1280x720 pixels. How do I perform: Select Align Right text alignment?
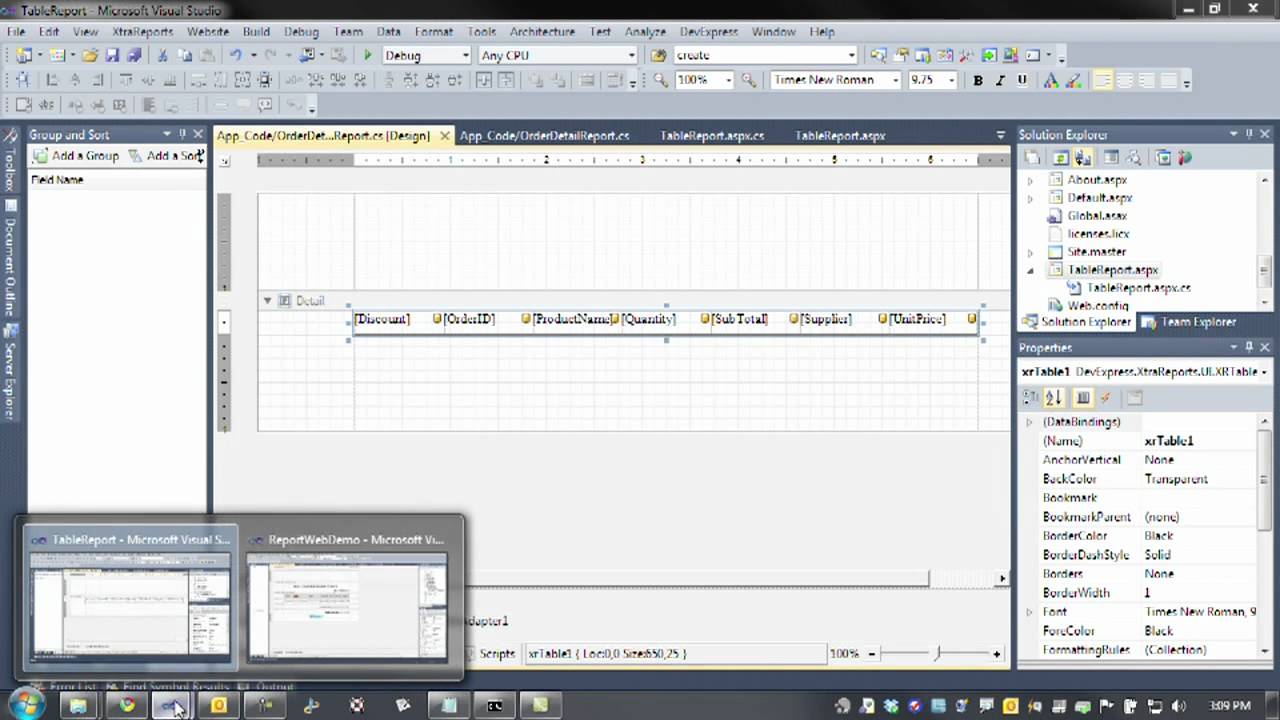pos(1147,80)
